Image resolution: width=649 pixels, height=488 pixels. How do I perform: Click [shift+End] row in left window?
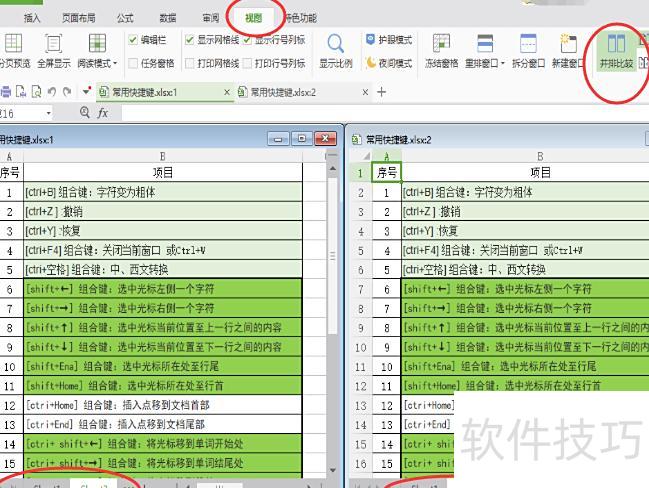[163, 366]
